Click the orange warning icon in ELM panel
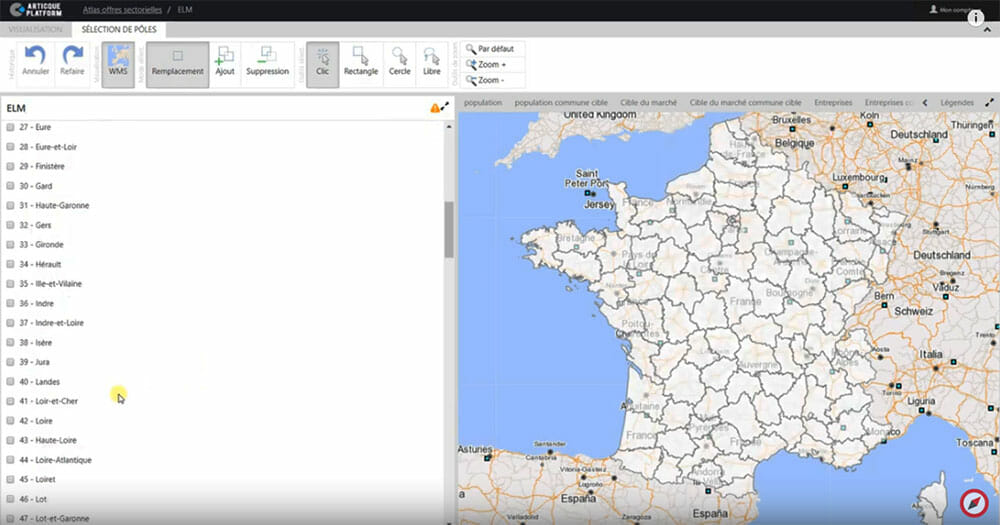Screen dimensions: 1000x525 pyautogui.click(x=435, y=108)
